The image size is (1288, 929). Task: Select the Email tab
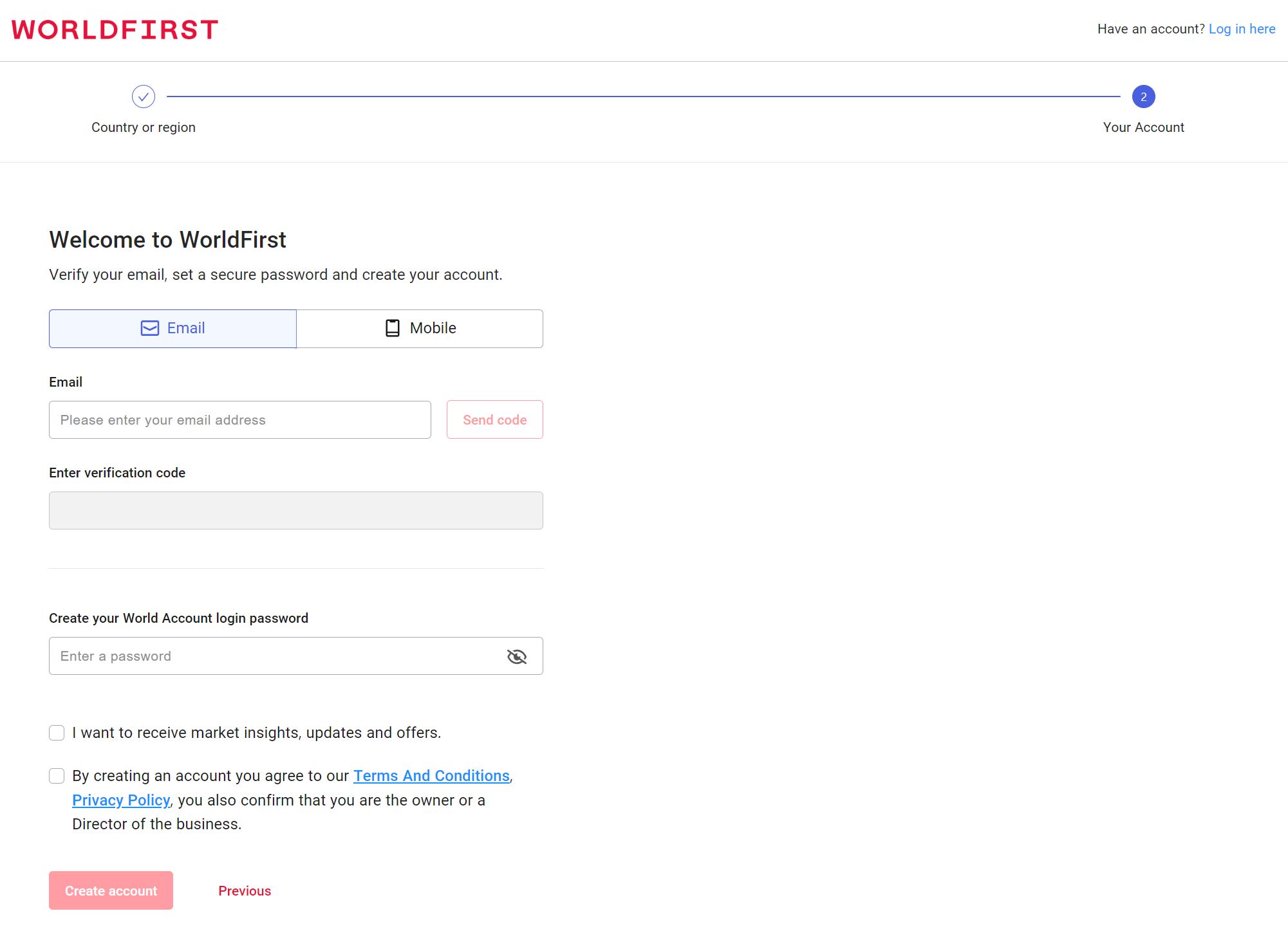click(x=173, y=328)
